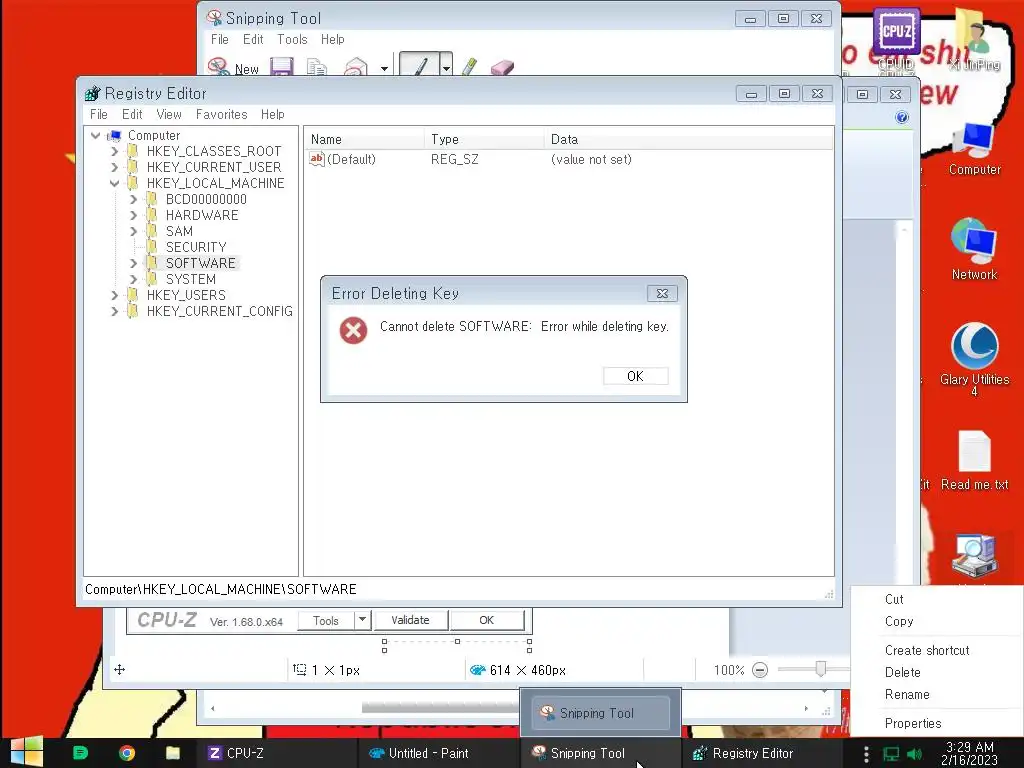1024x768 pixels.
Task: Select the SOFTWARE key in tree
Action: [x=200, y=263]
